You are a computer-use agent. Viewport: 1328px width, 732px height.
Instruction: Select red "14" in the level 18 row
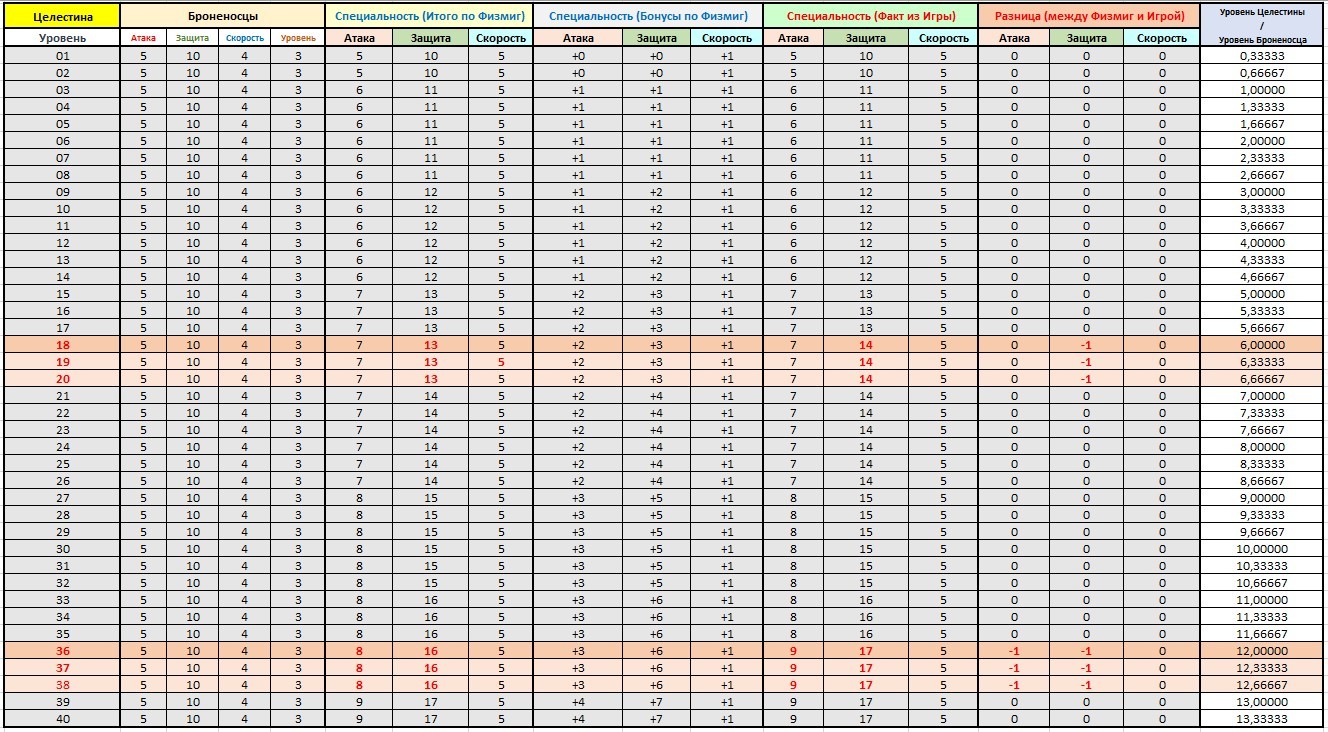[866, 345]
